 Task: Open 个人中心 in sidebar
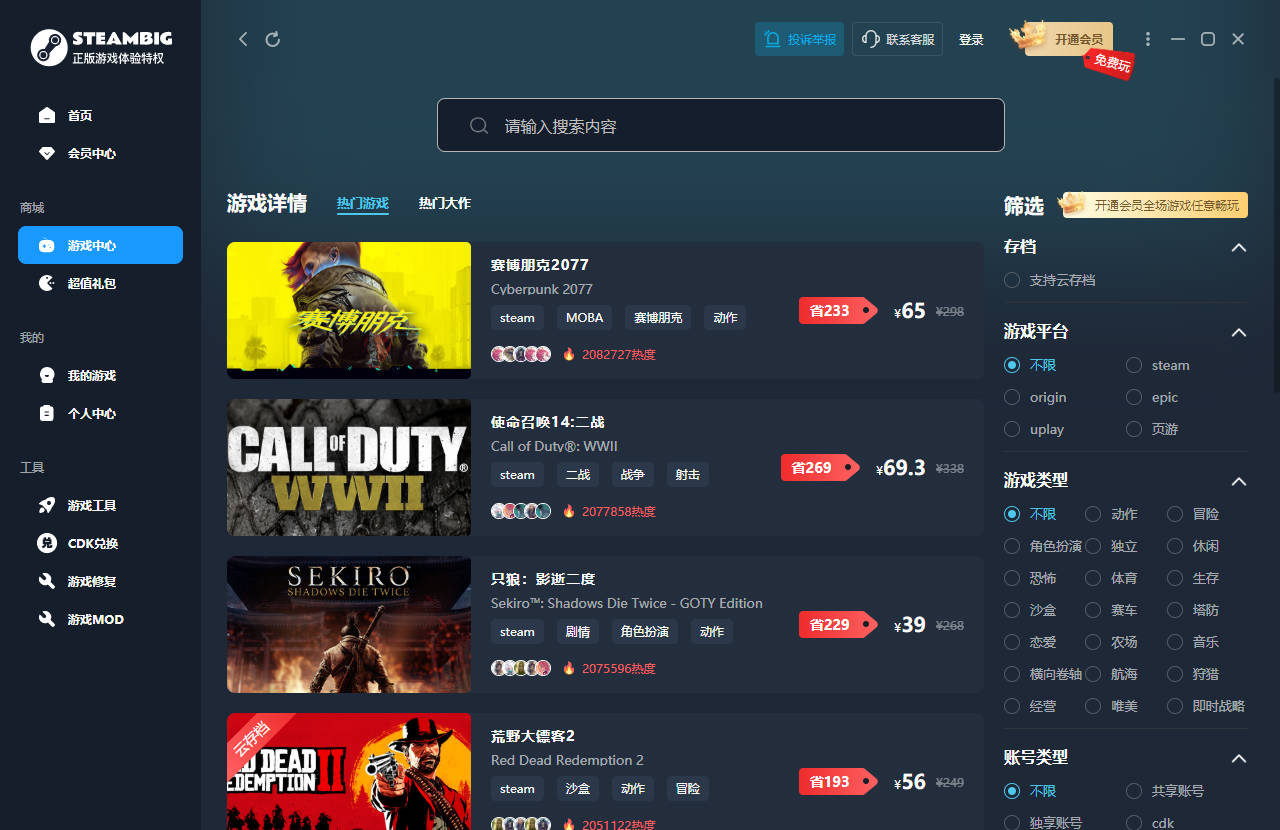[100, 414]
